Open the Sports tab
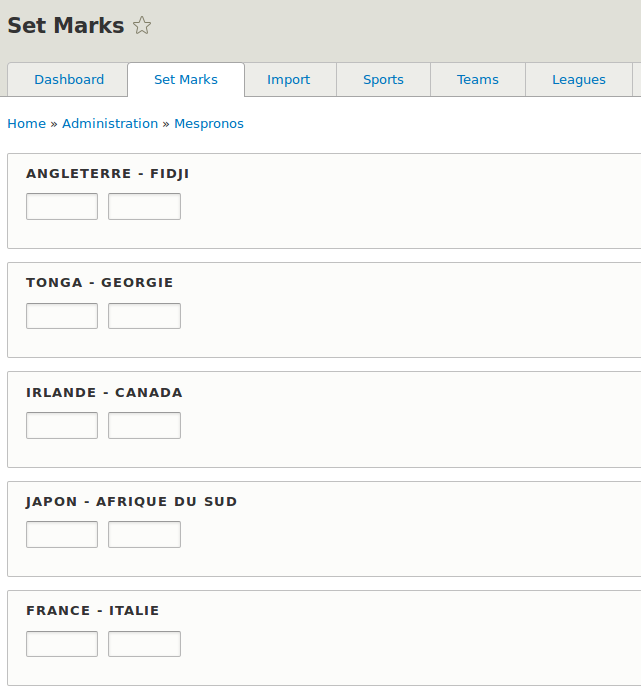 [383, 80]
